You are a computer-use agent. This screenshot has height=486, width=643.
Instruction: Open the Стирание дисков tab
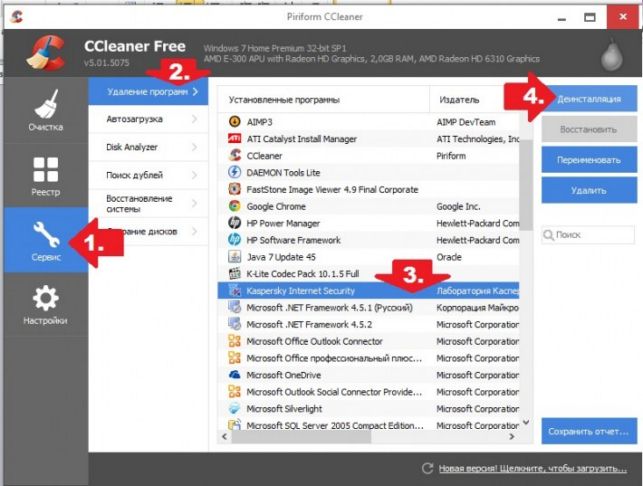pos(148,231)
